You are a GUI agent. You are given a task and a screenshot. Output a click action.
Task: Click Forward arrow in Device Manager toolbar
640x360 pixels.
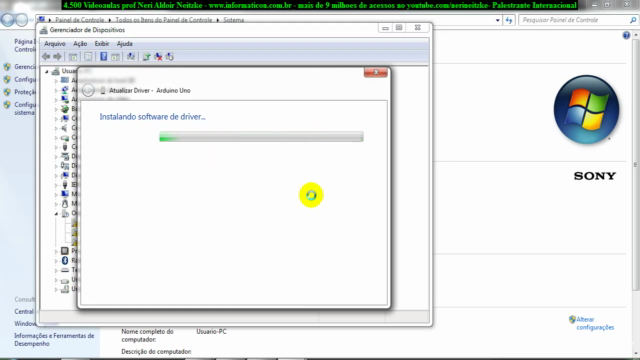pyautogui.click(x=58, y=57)
